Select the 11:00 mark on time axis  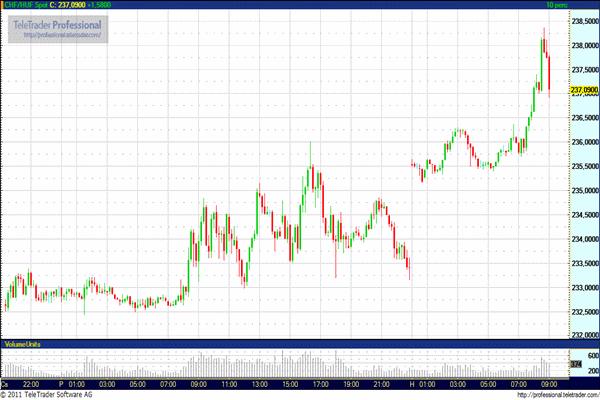pos(229,383)
